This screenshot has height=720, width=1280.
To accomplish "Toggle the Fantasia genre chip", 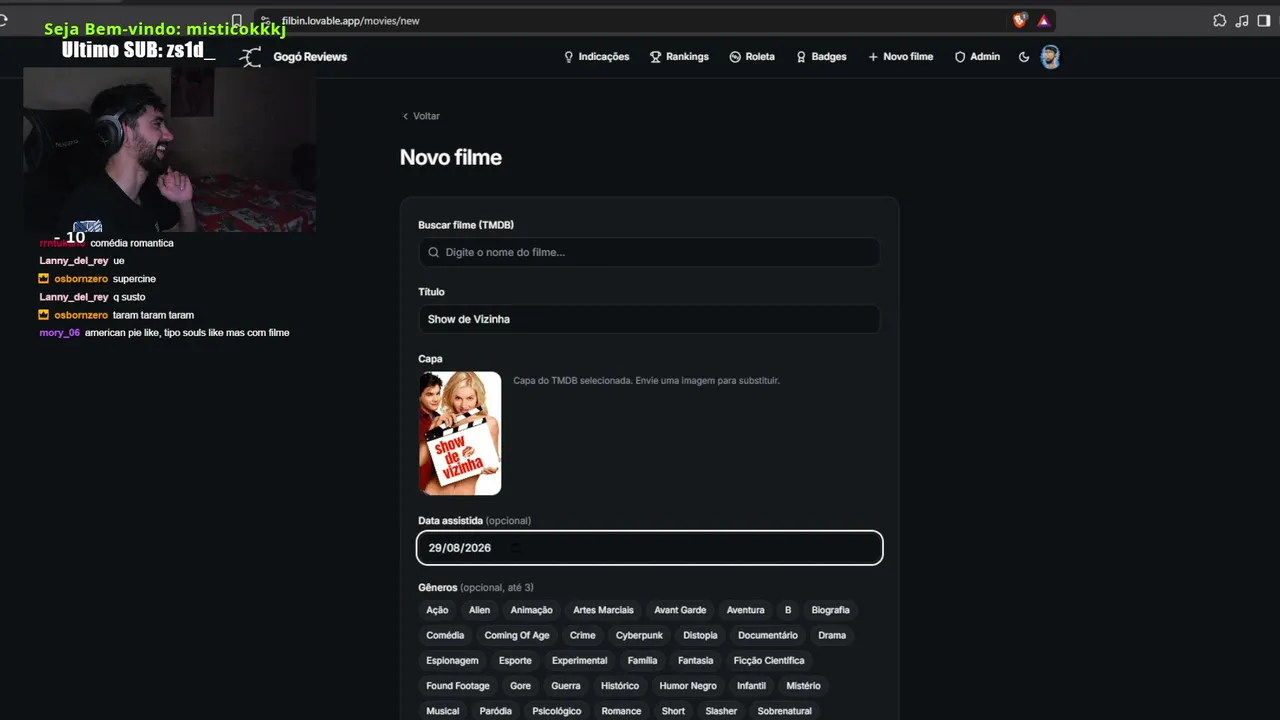I will tap(695, 660).
